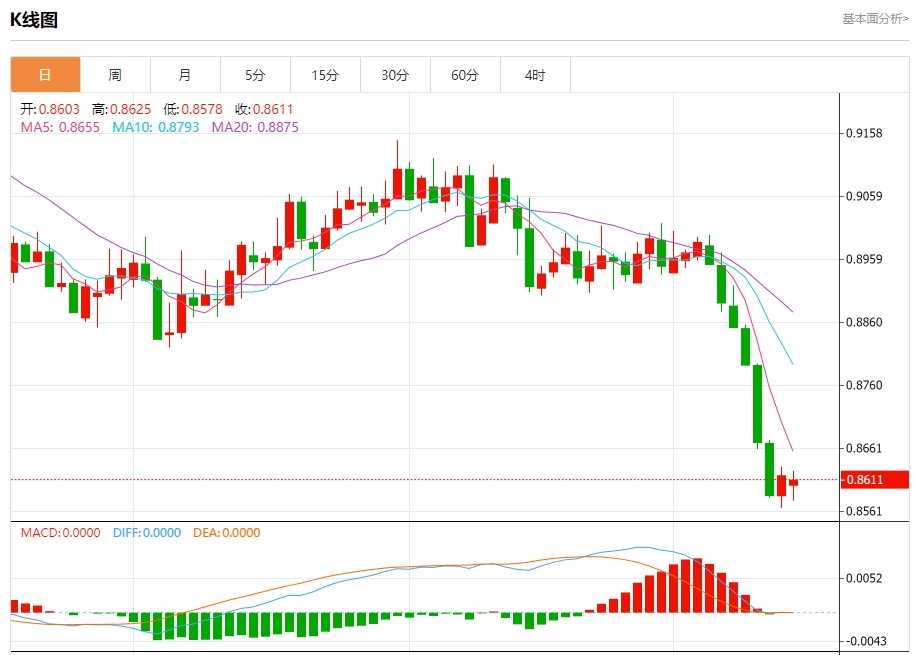Click the 0.8860 price axis label

(x=864, y=323)
